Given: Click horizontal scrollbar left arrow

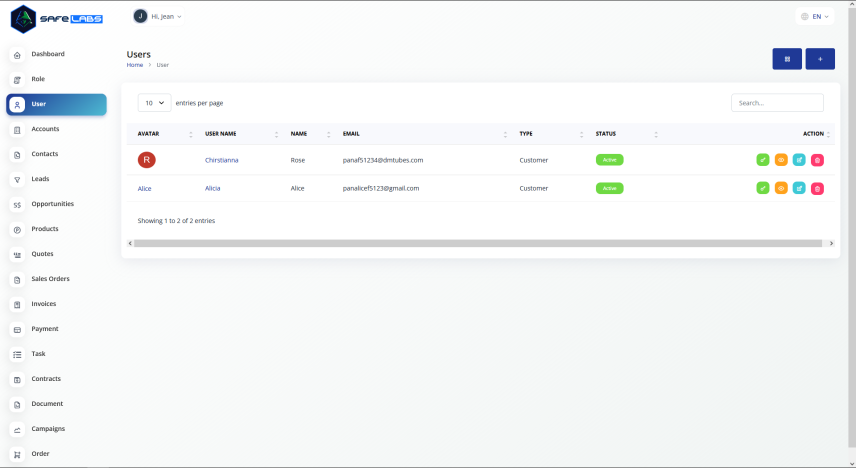Looking at the screenshot, I should point(130,244).
